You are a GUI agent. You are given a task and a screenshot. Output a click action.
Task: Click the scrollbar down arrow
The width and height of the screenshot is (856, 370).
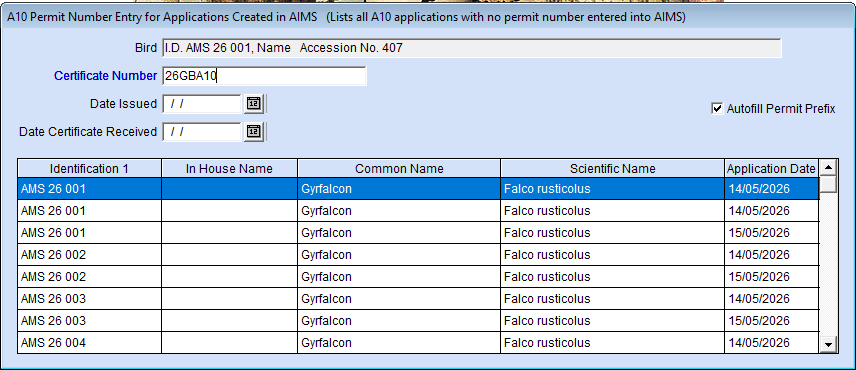(x=829, y=344)
